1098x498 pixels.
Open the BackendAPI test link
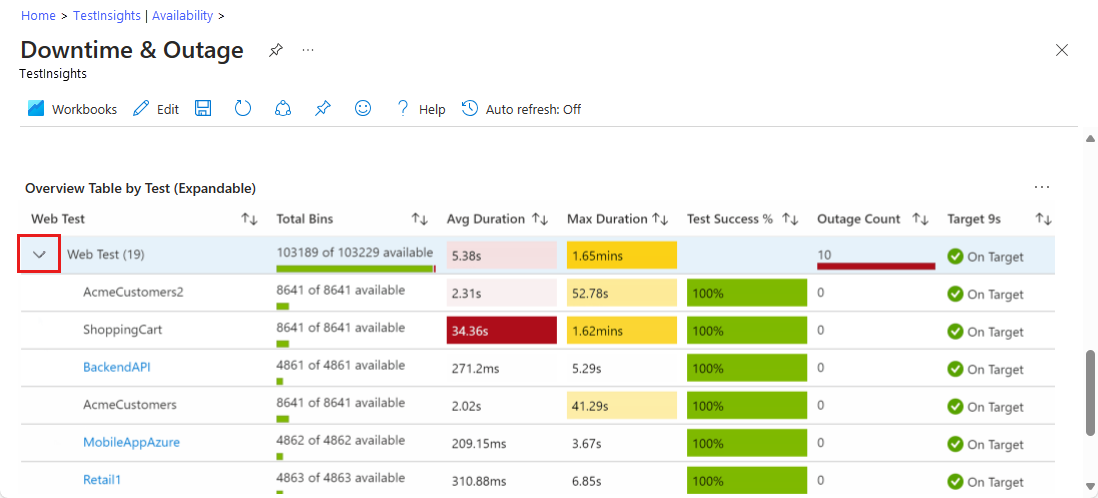tap(117, 367)
